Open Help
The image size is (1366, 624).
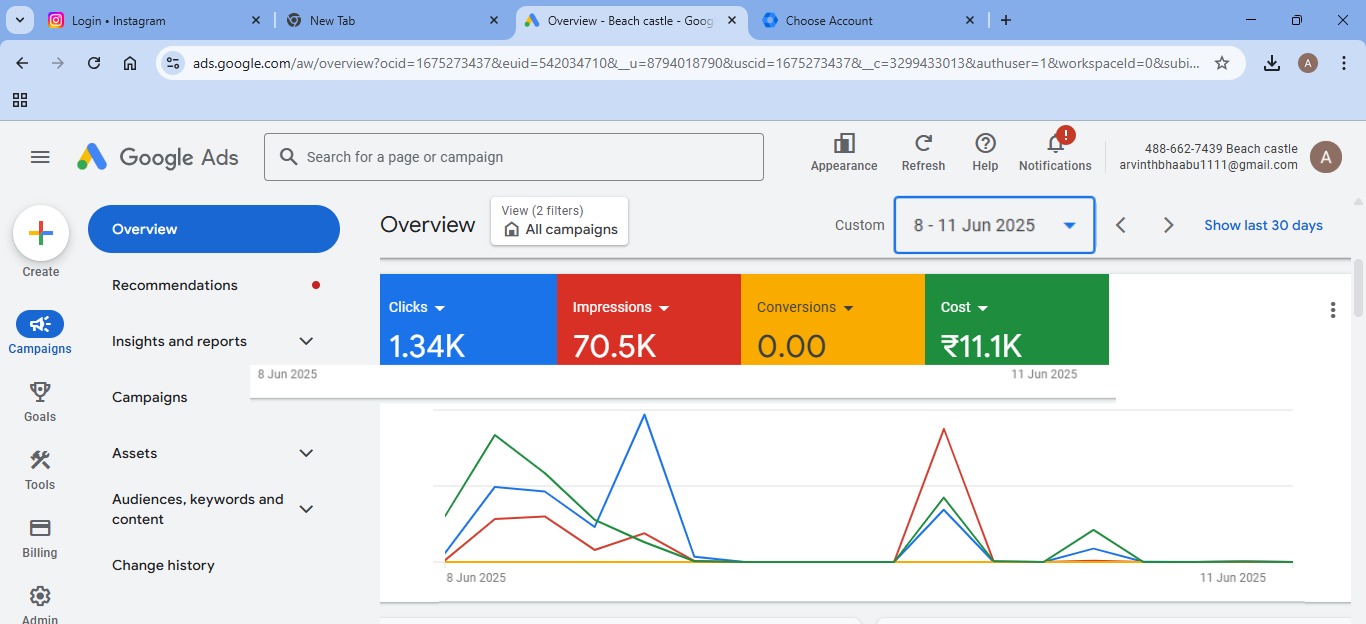point(985,153)
